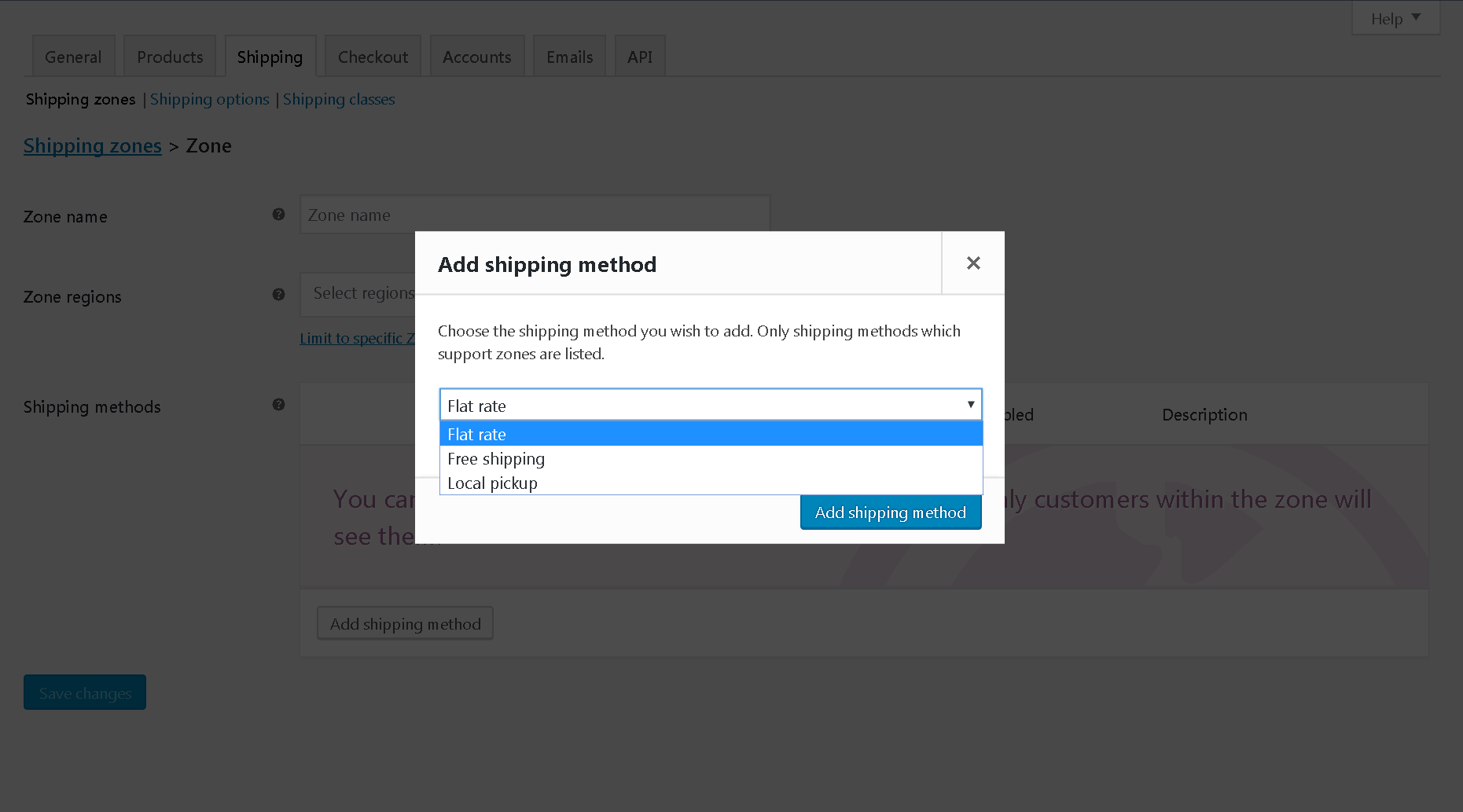Viewport: 1463px width, 812px height.
Task: Switch to the Products tab
Action: [170, 57]
